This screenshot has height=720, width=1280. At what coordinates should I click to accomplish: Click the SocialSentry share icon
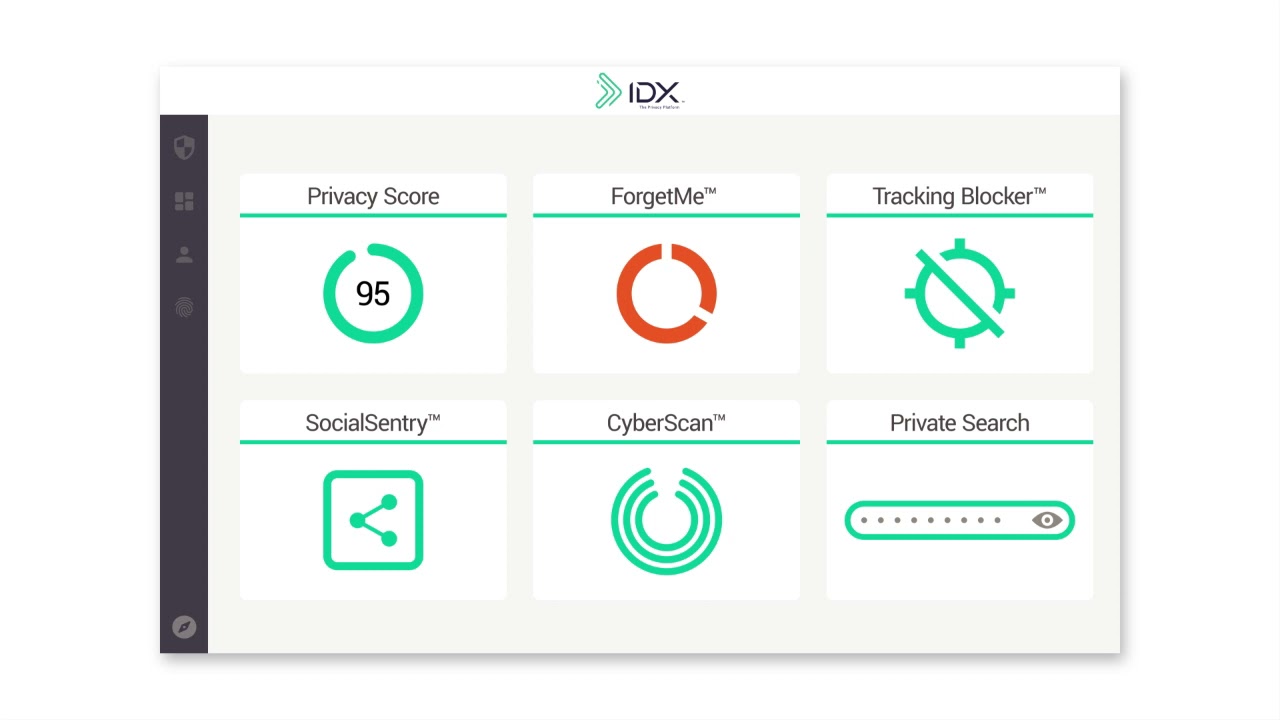(x=373, y=520)
